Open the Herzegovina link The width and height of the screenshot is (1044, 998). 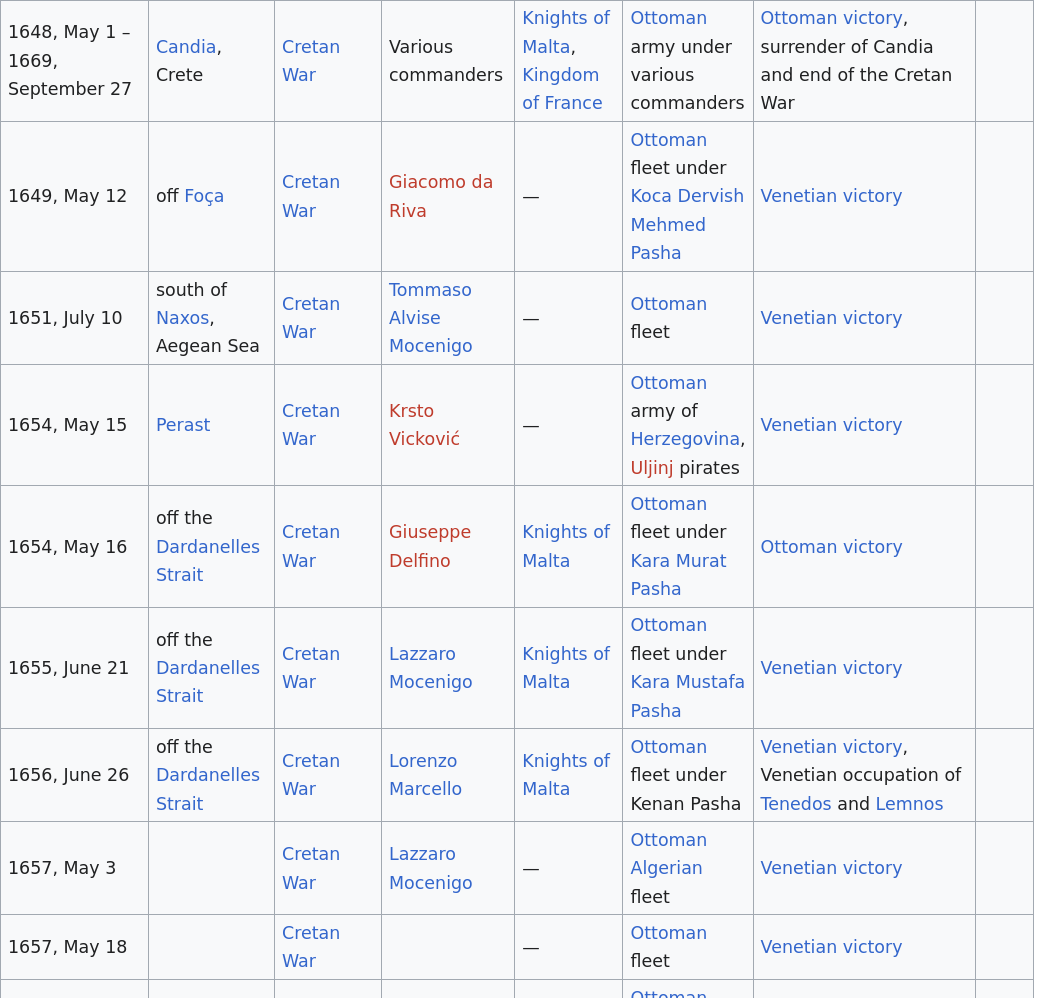(x=685, y=439)
